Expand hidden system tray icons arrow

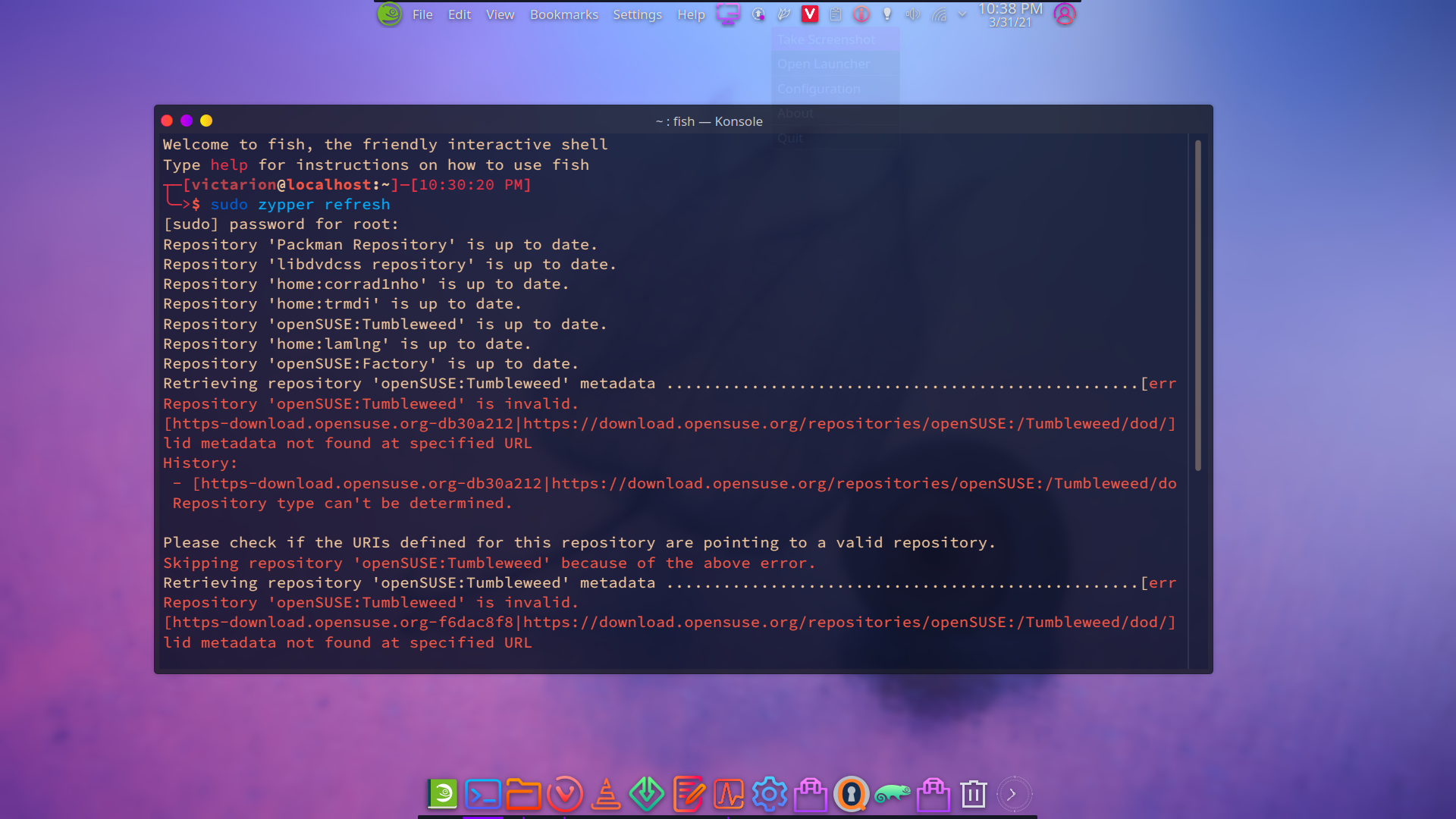[x=962, y=14]
